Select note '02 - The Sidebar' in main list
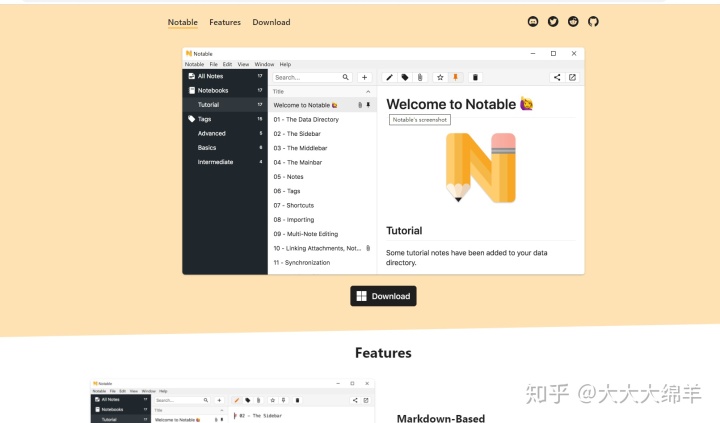720x423 pixels. pos(322,134)
